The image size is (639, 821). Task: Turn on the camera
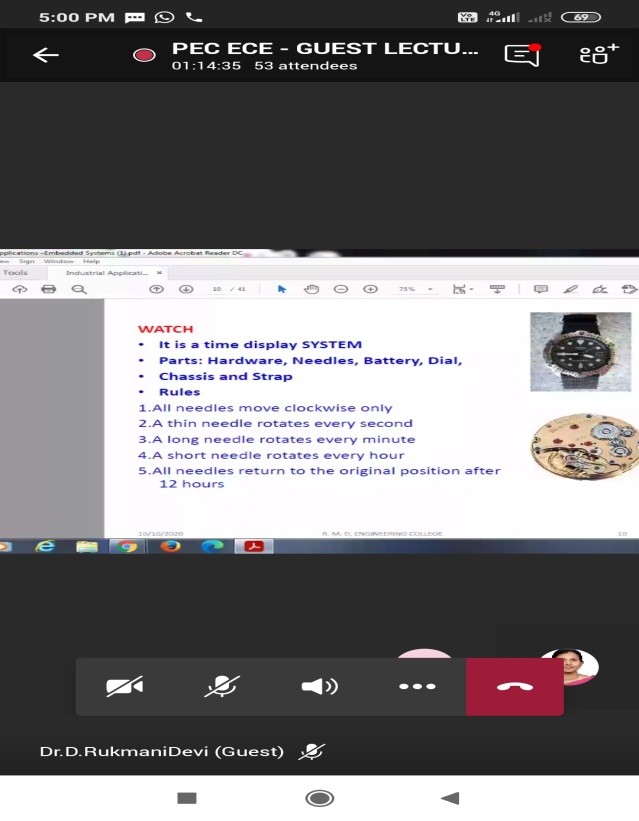click(125, 686)
